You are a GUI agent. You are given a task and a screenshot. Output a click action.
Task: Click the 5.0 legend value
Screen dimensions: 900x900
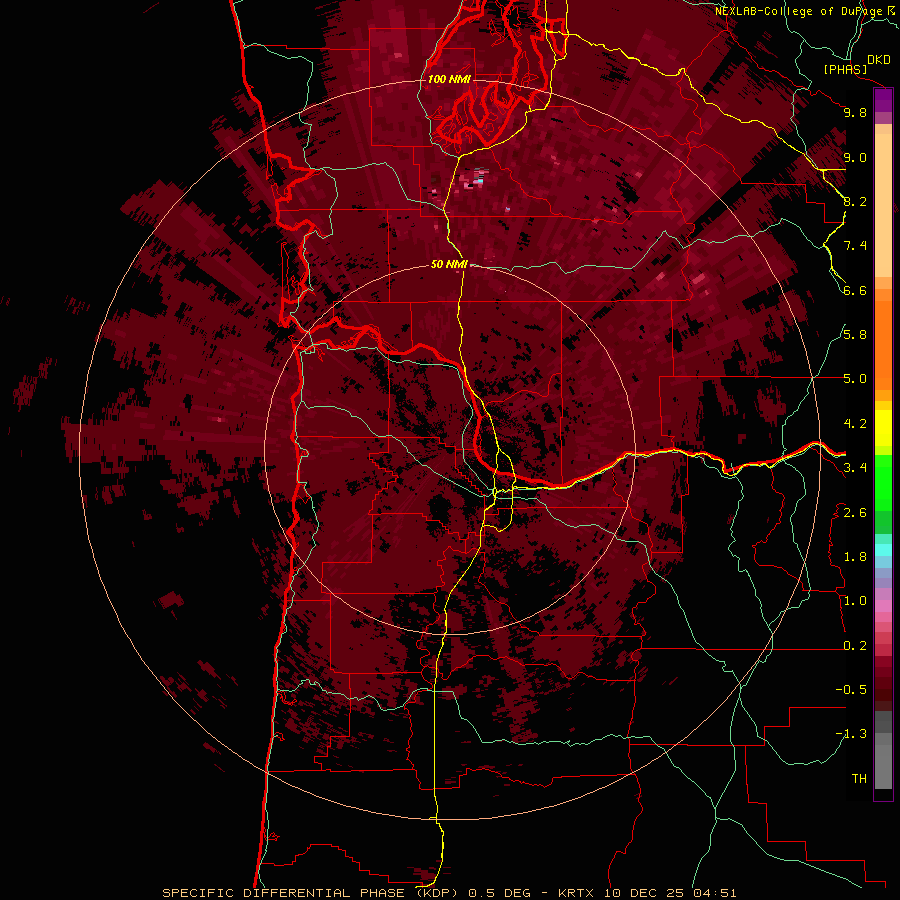(x=855, y=379)
